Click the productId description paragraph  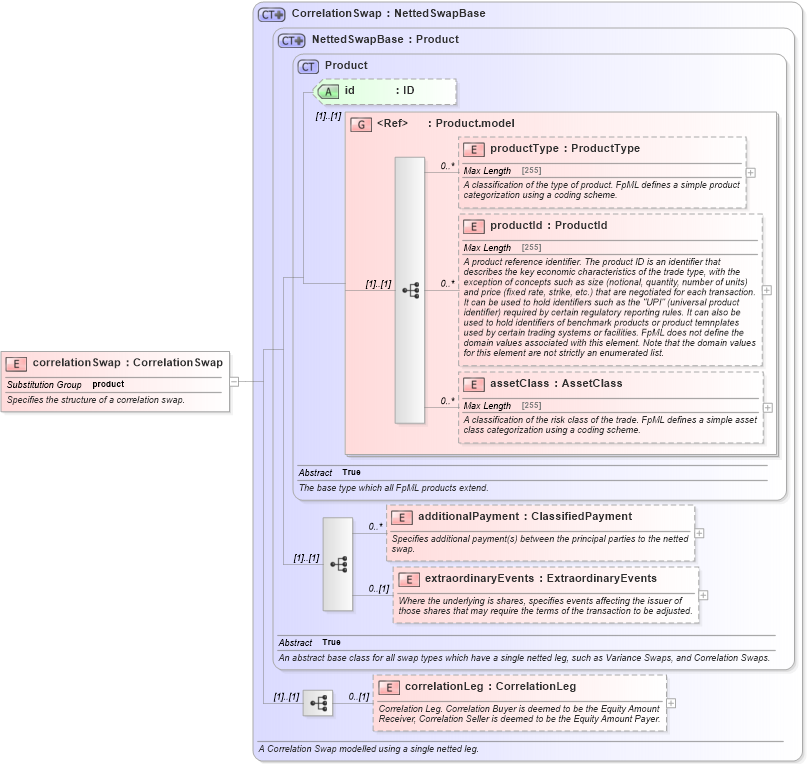(609, 307)
